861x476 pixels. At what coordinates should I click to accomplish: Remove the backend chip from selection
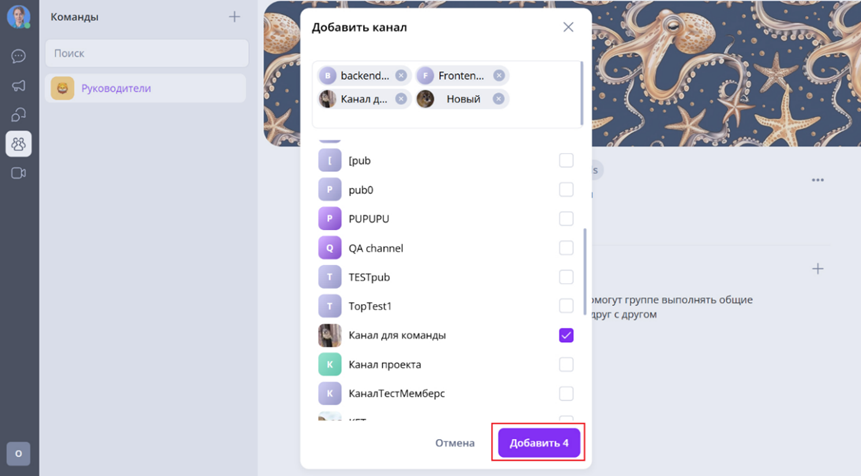tap(401, 76)
